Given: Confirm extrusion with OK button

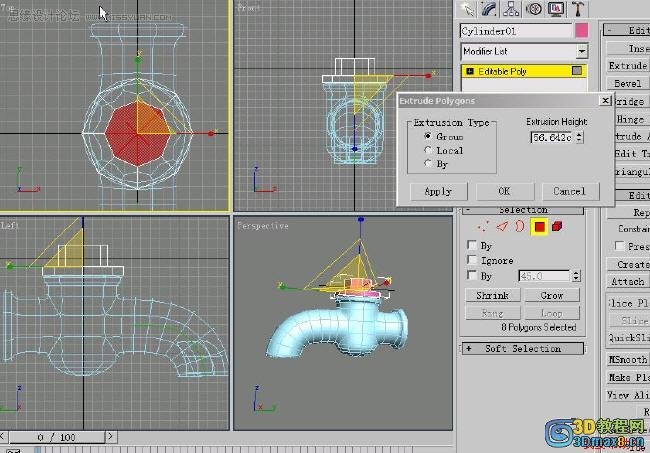Looking at the screenshot, I should coord(504,191).
